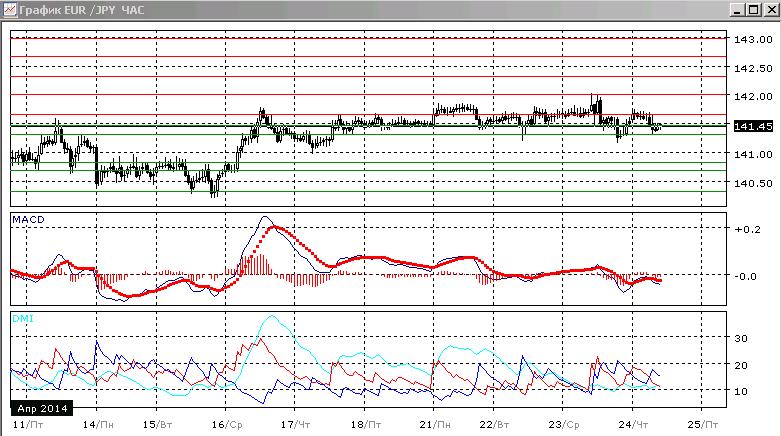The width and height of the screenshot is (781, 436).
Task: Click the date label 18/Пт
Action: [x=366, y=425]
